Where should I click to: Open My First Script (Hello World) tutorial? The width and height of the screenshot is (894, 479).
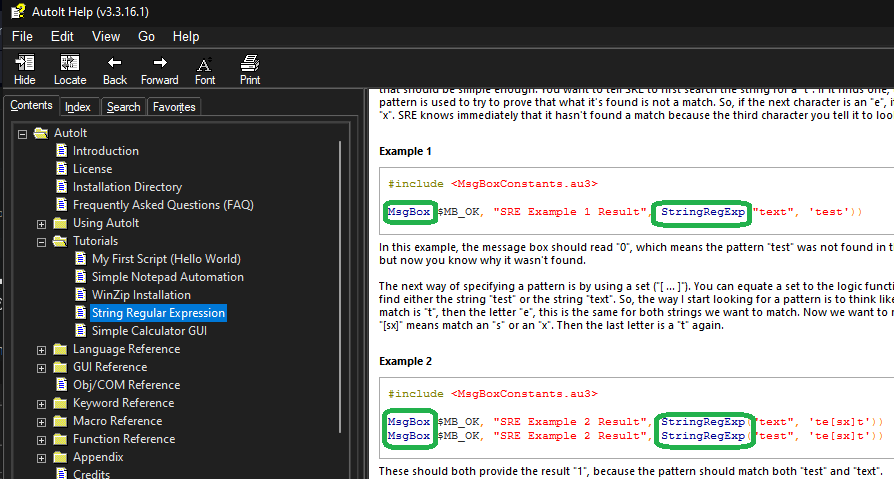pyautogui.click(x=166, y=259)
